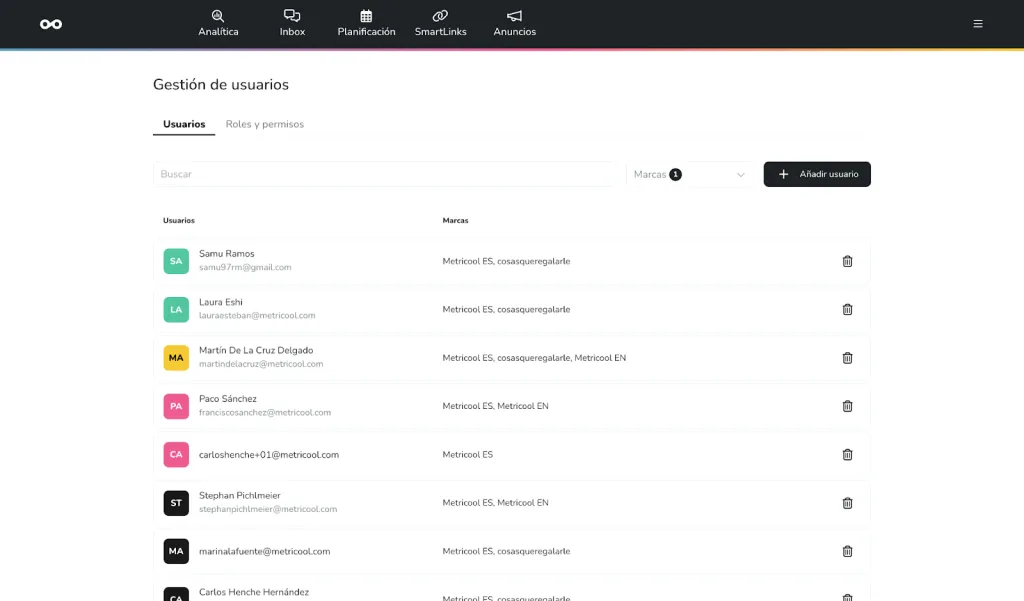Screen dimensions: 1024x601
Task: Open the Inbox section
Action: pos(292,24)
